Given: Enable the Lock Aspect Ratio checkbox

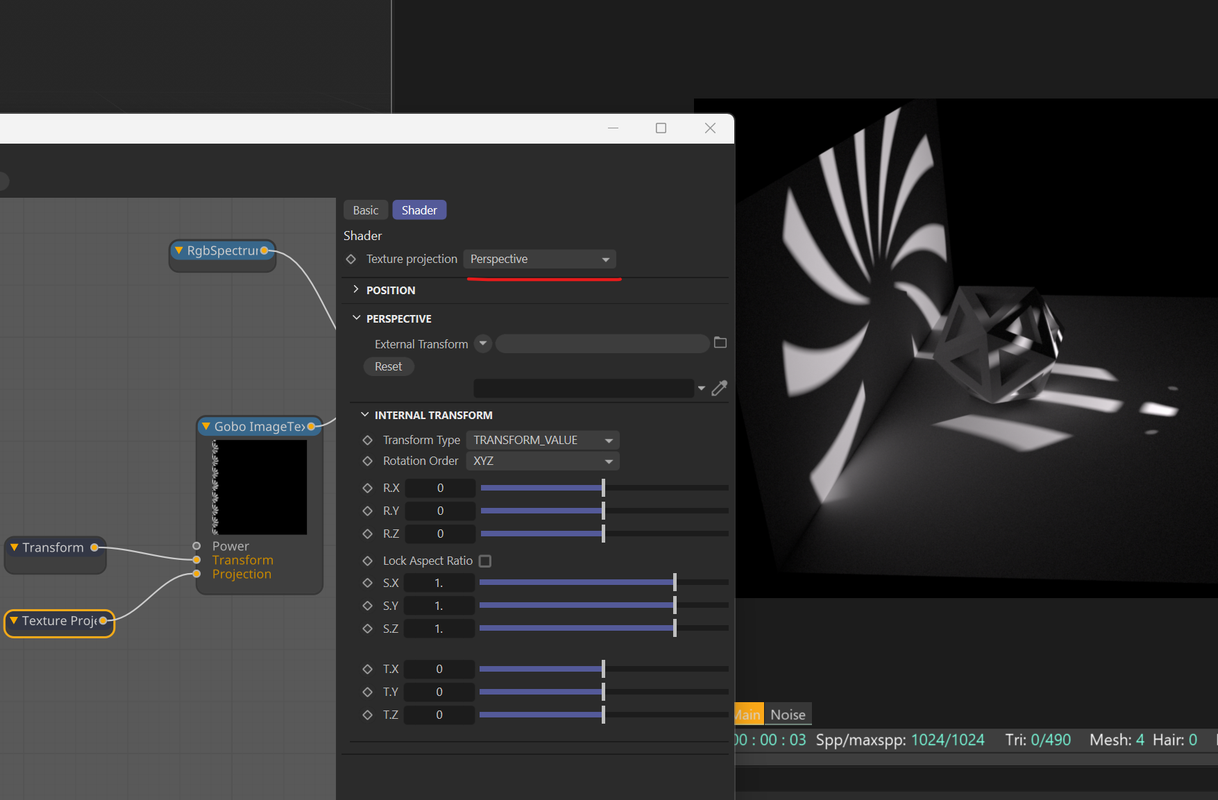Looking at the screenshot, I should [485, 561].
